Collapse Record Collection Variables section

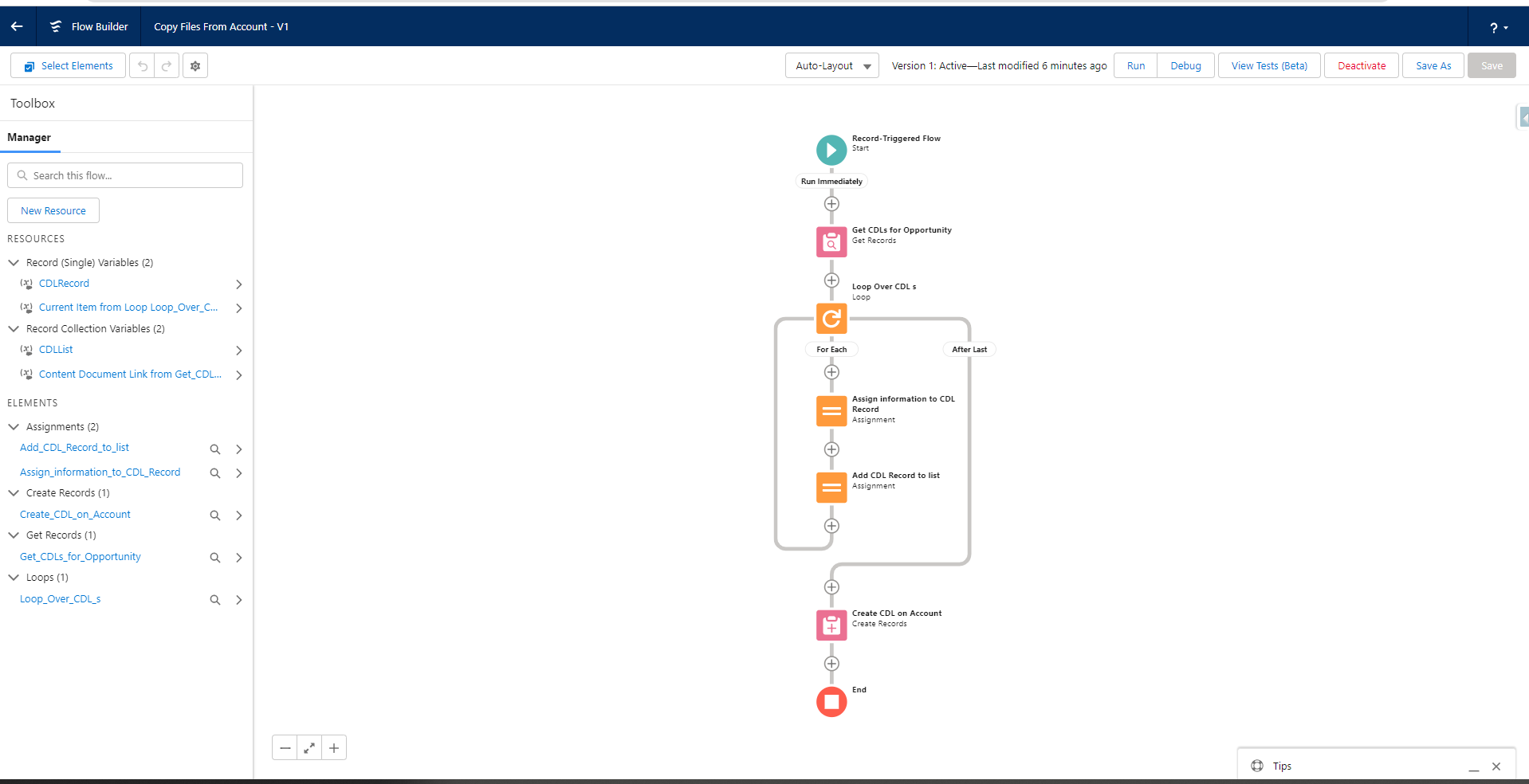[14, 328]
